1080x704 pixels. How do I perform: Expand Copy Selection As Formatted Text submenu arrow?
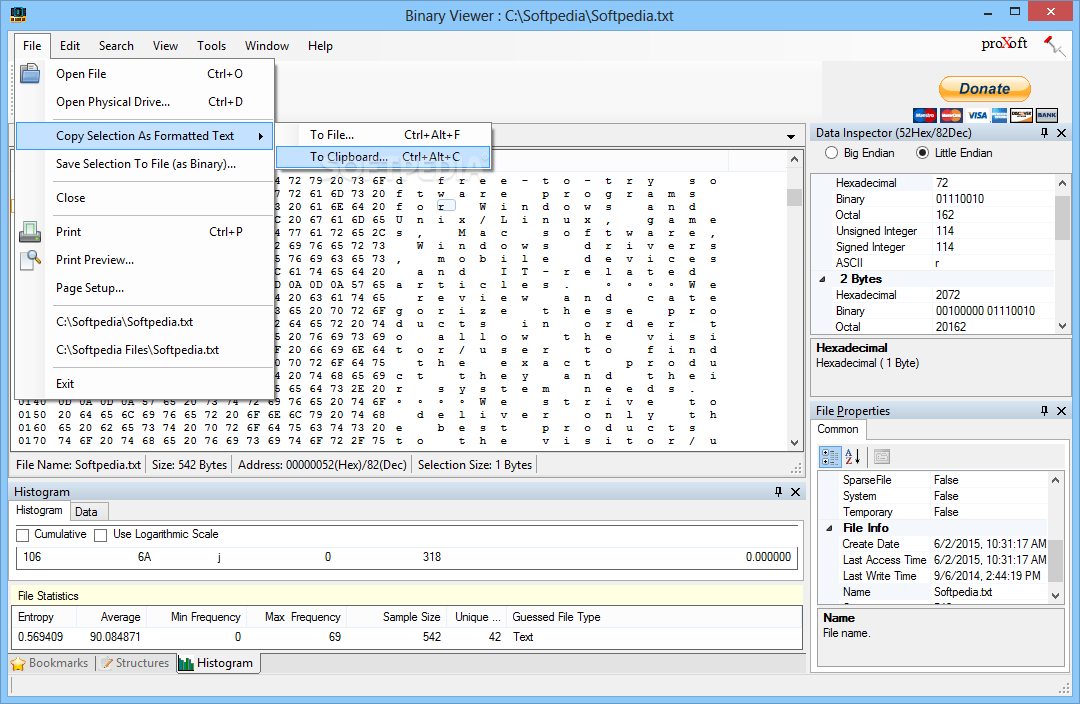click(260, 136)
